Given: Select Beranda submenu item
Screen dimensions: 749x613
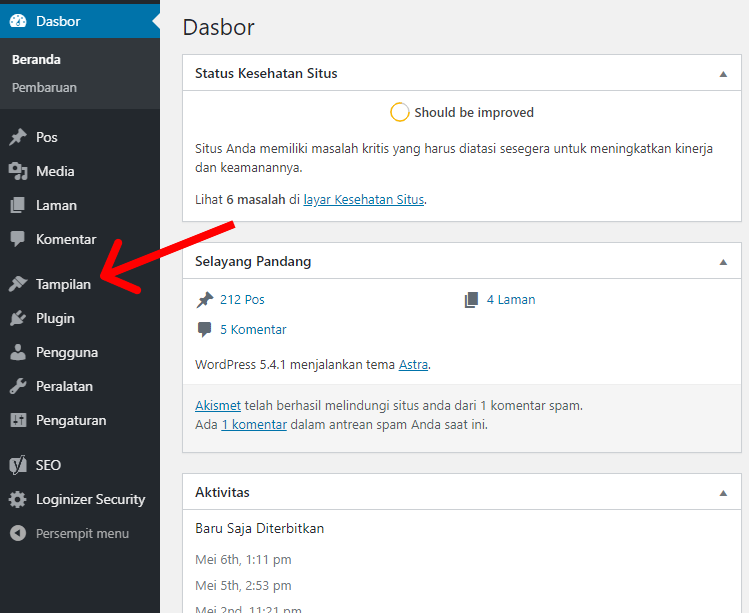Looking at the screenshot, I should point(36,59).
